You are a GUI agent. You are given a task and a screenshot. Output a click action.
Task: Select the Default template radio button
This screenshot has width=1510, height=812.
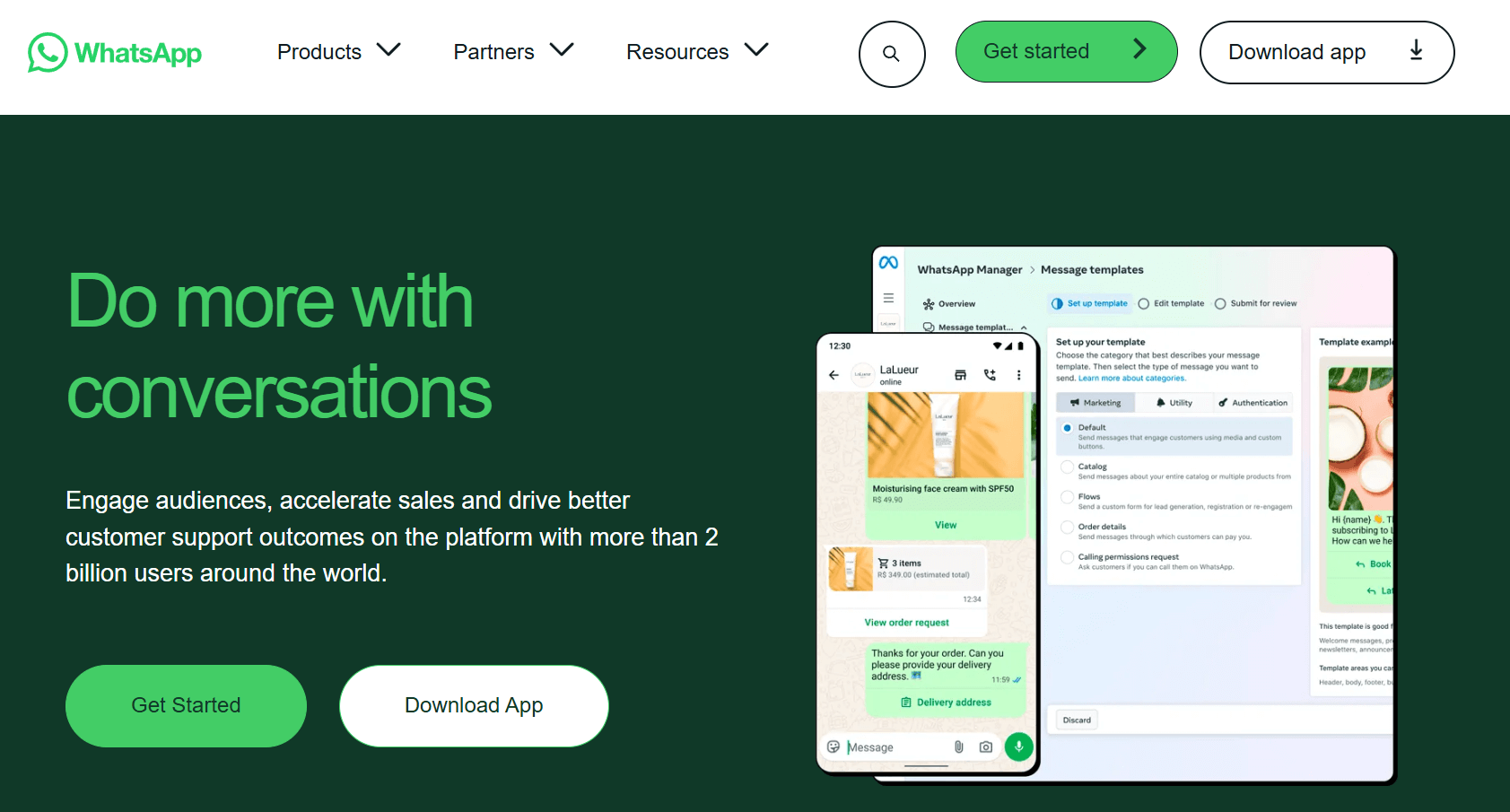[x=1068, y=428]
